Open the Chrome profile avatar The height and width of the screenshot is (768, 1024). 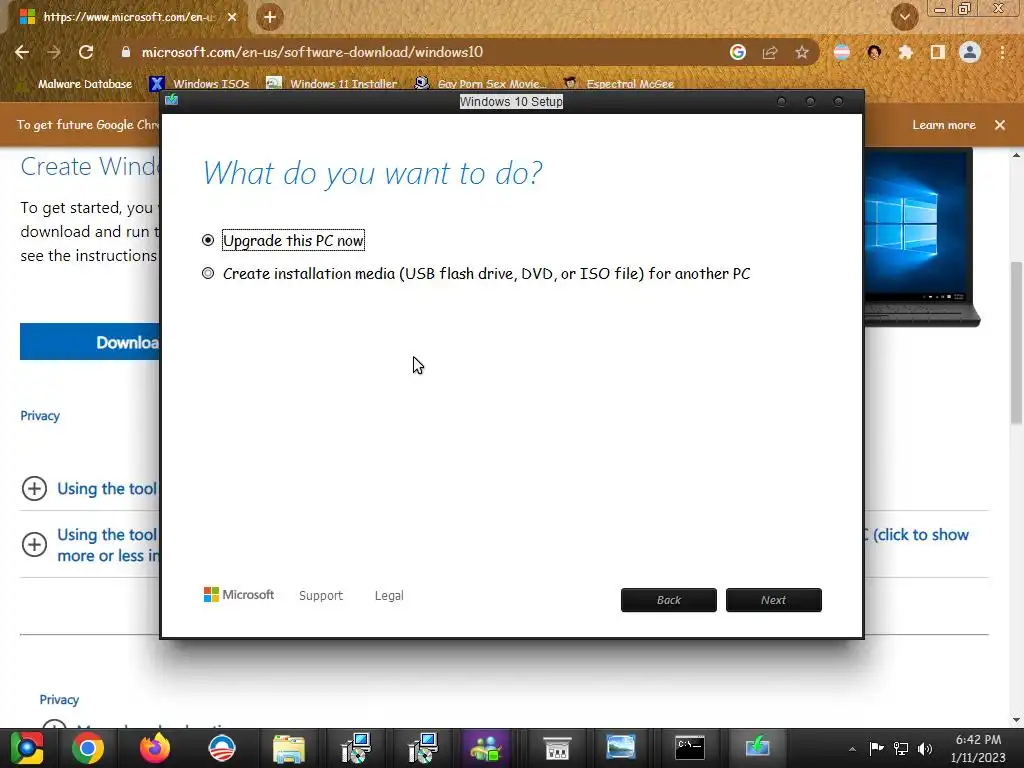click(969, 52)
